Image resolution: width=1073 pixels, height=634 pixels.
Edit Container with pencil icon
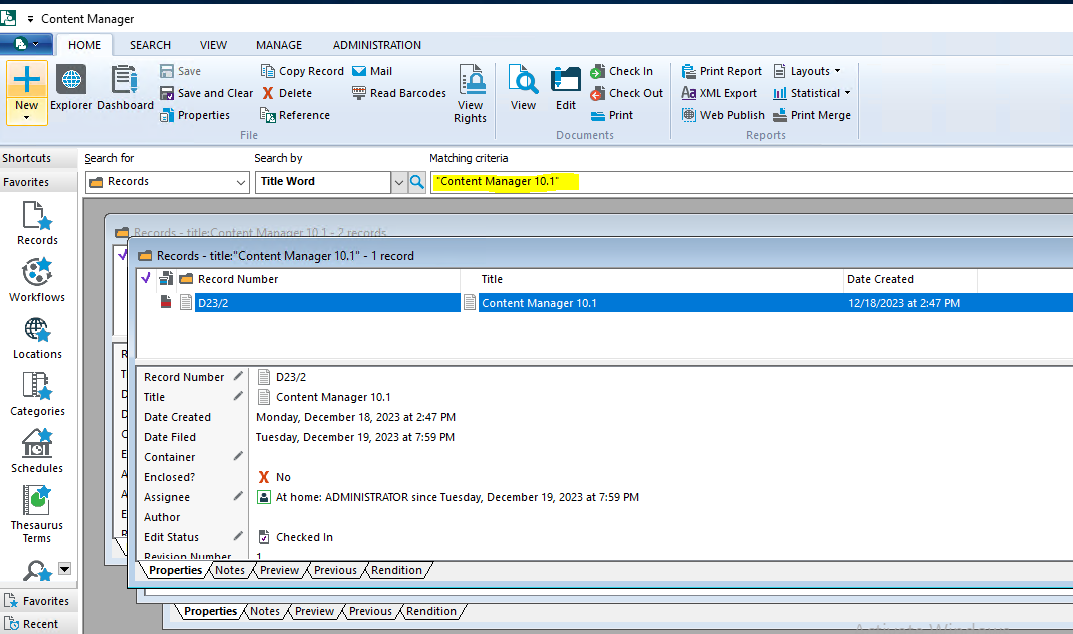point(238,456)
